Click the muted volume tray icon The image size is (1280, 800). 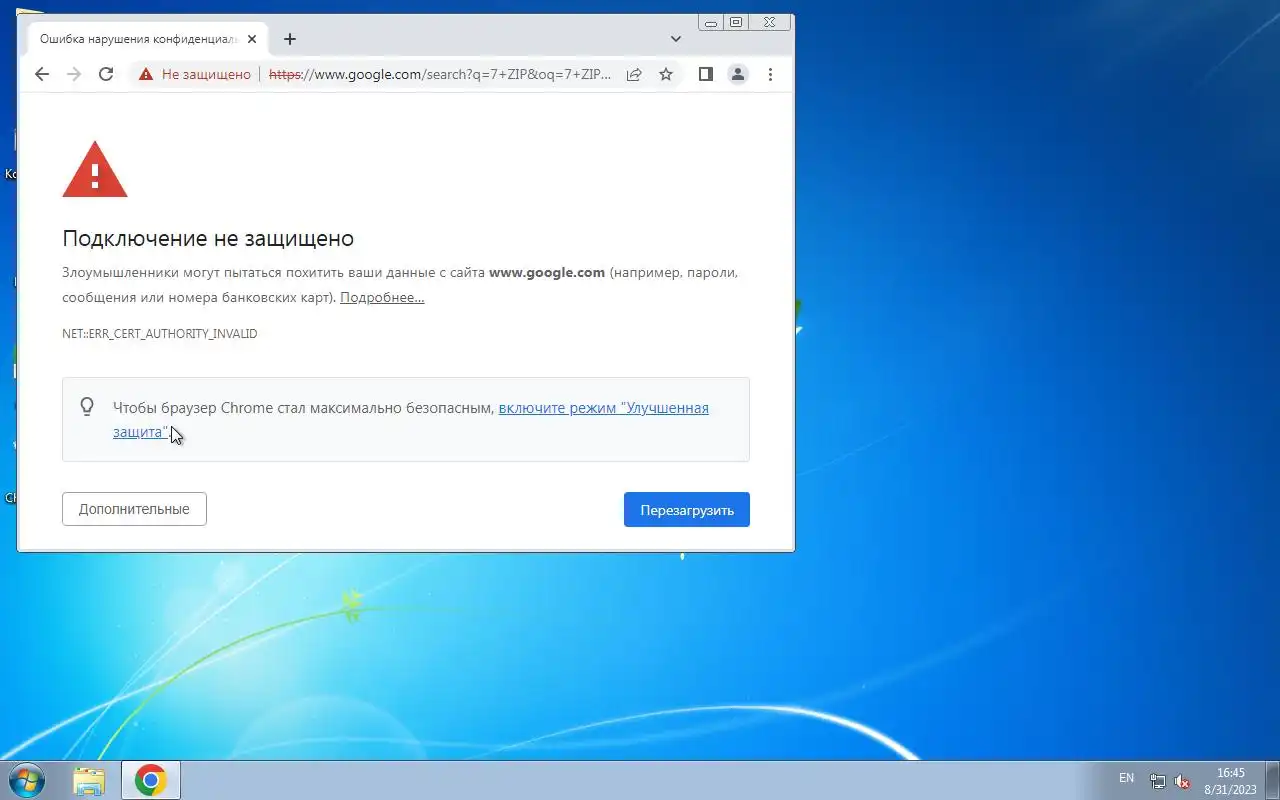1183,781
